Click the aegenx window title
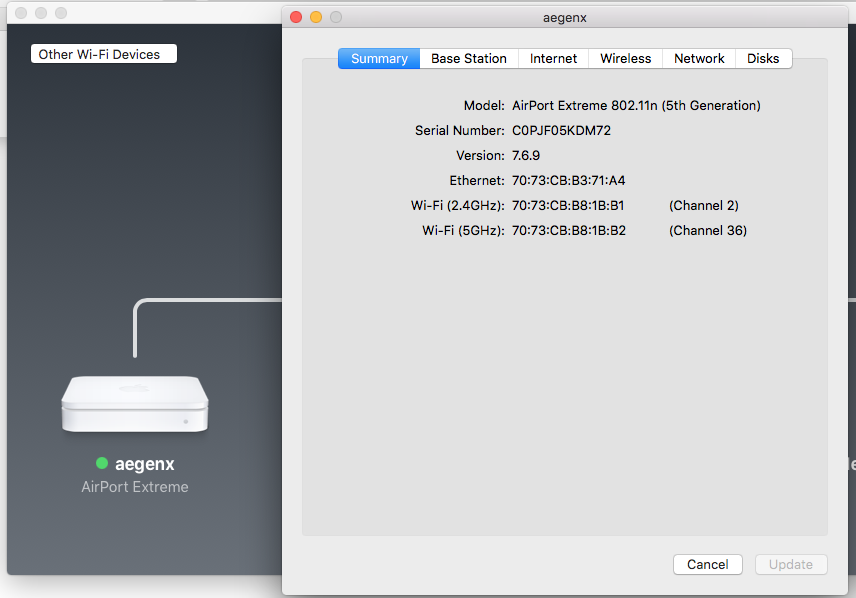The image size is (856, 598). pyautogui.click(x=564, y=17)
